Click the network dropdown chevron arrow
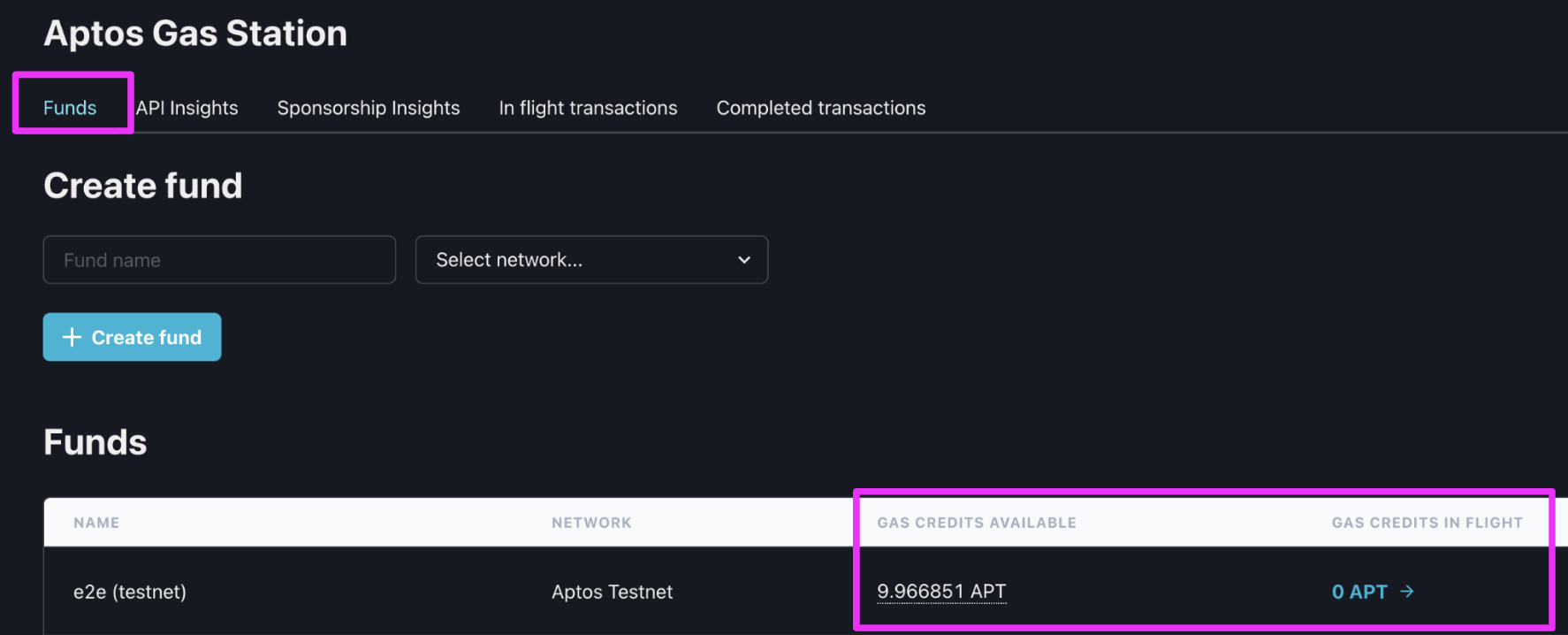 pyautogui.click(x=744, y=260)
